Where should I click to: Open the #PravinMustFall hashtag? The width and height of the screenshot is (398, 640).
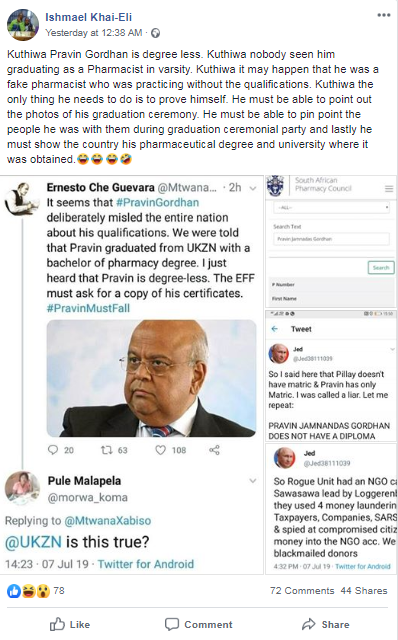88,308
